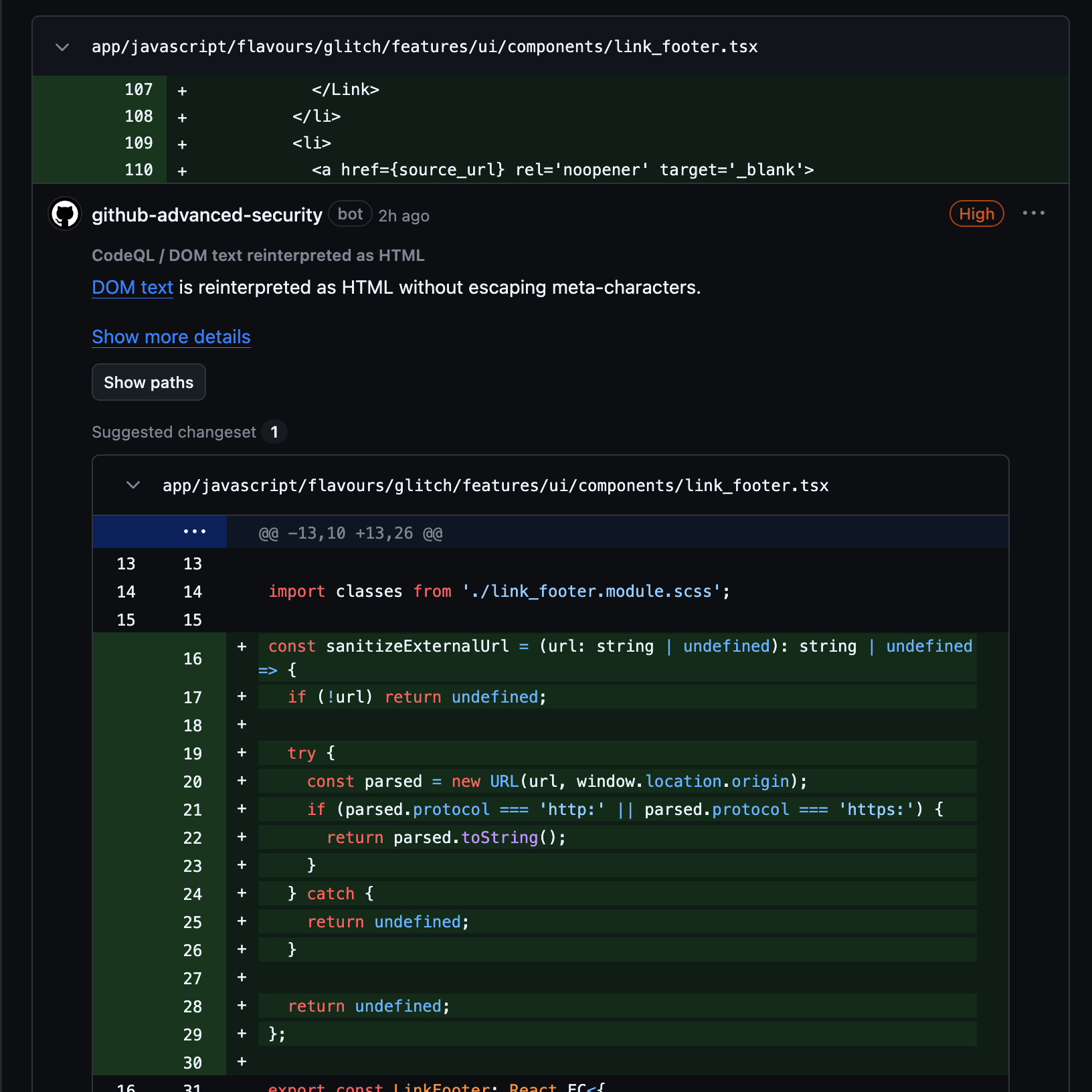Screen dimensions: 1092x1092
Task: Collapse the top link_footer.tsx file diff
Action: (62, 47)
